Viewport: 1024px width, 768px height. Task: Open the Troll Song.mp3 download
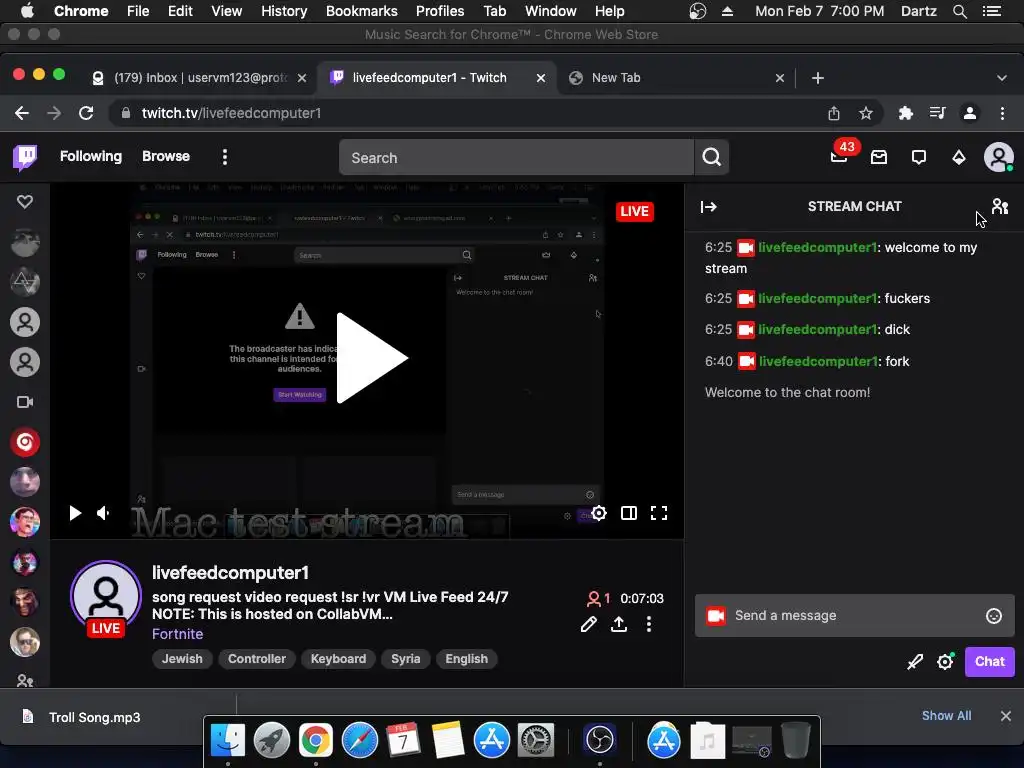[x=94, y=718]
